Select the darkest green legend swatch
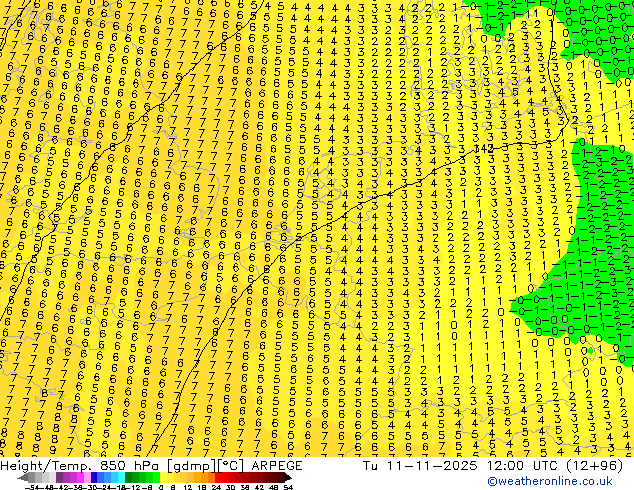634x490 pixels. pos(129,478)
